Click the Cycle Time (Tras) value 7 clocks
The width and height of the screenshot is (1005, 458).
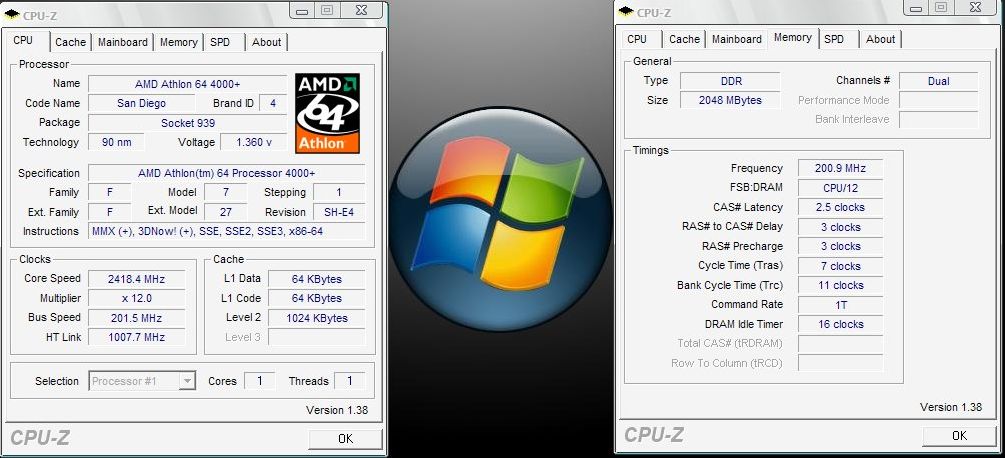coord(840,266)
